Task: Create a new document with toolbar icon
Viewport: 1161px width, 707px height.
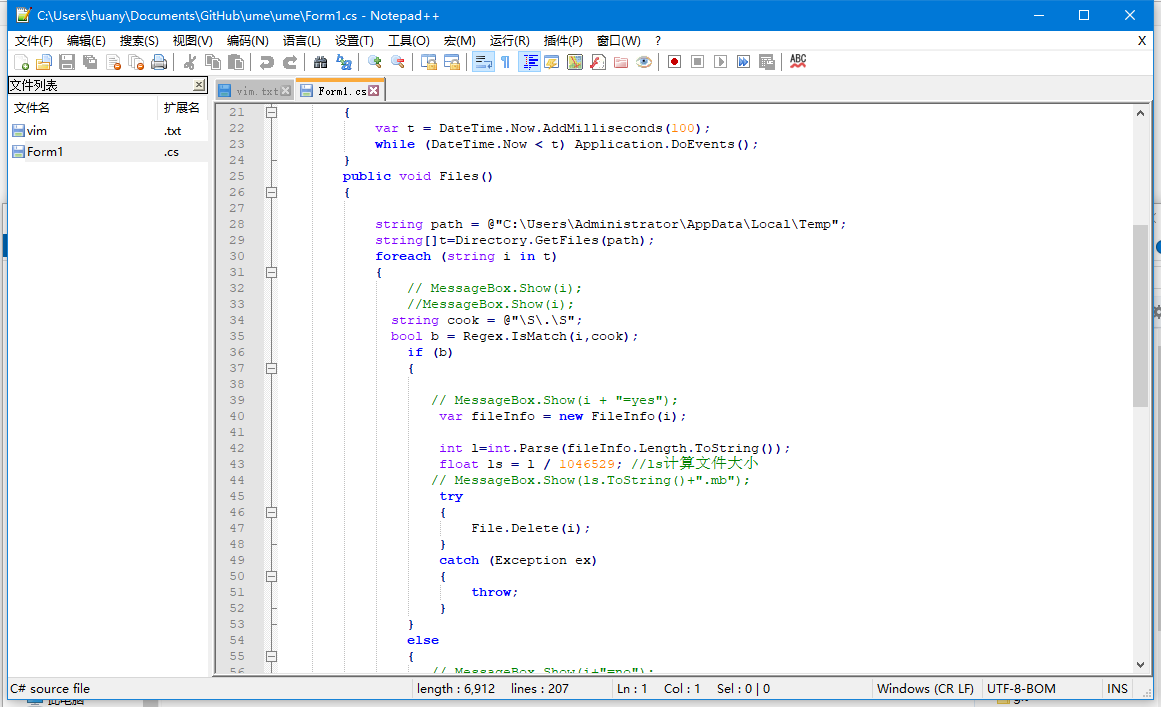Action: [x=21, y=62]
